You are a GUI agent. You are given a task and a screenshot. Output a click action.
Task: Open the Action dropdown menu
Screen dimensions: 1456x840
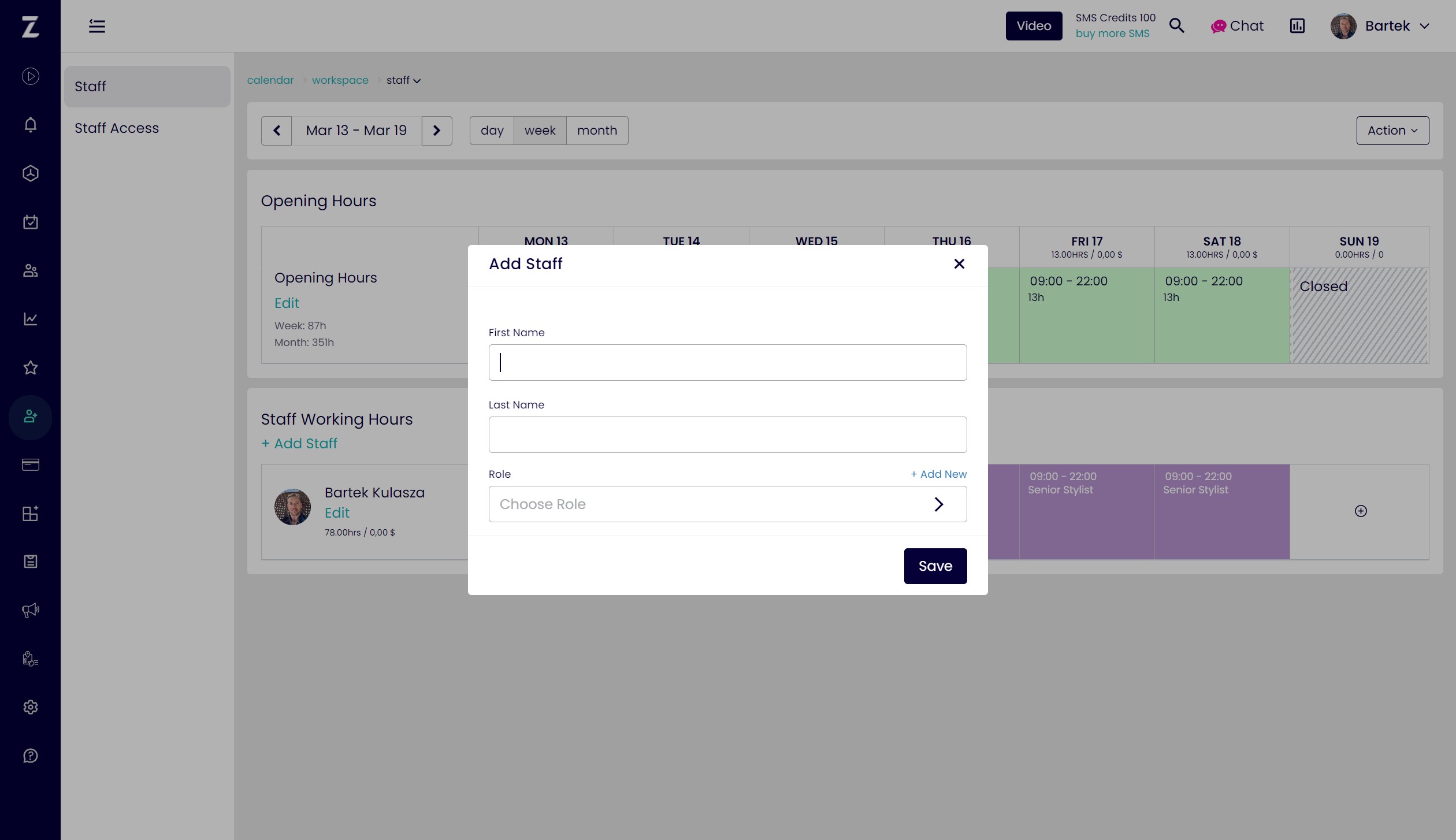click(x=1392, y=131)
